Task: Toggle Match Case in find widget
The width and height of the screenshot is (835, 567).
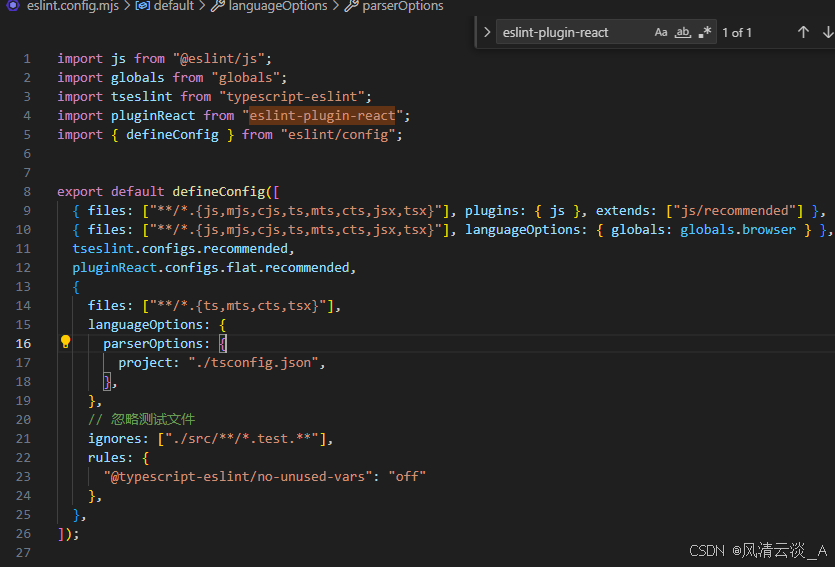Action: pyautogui.click(x=661, y=32)
